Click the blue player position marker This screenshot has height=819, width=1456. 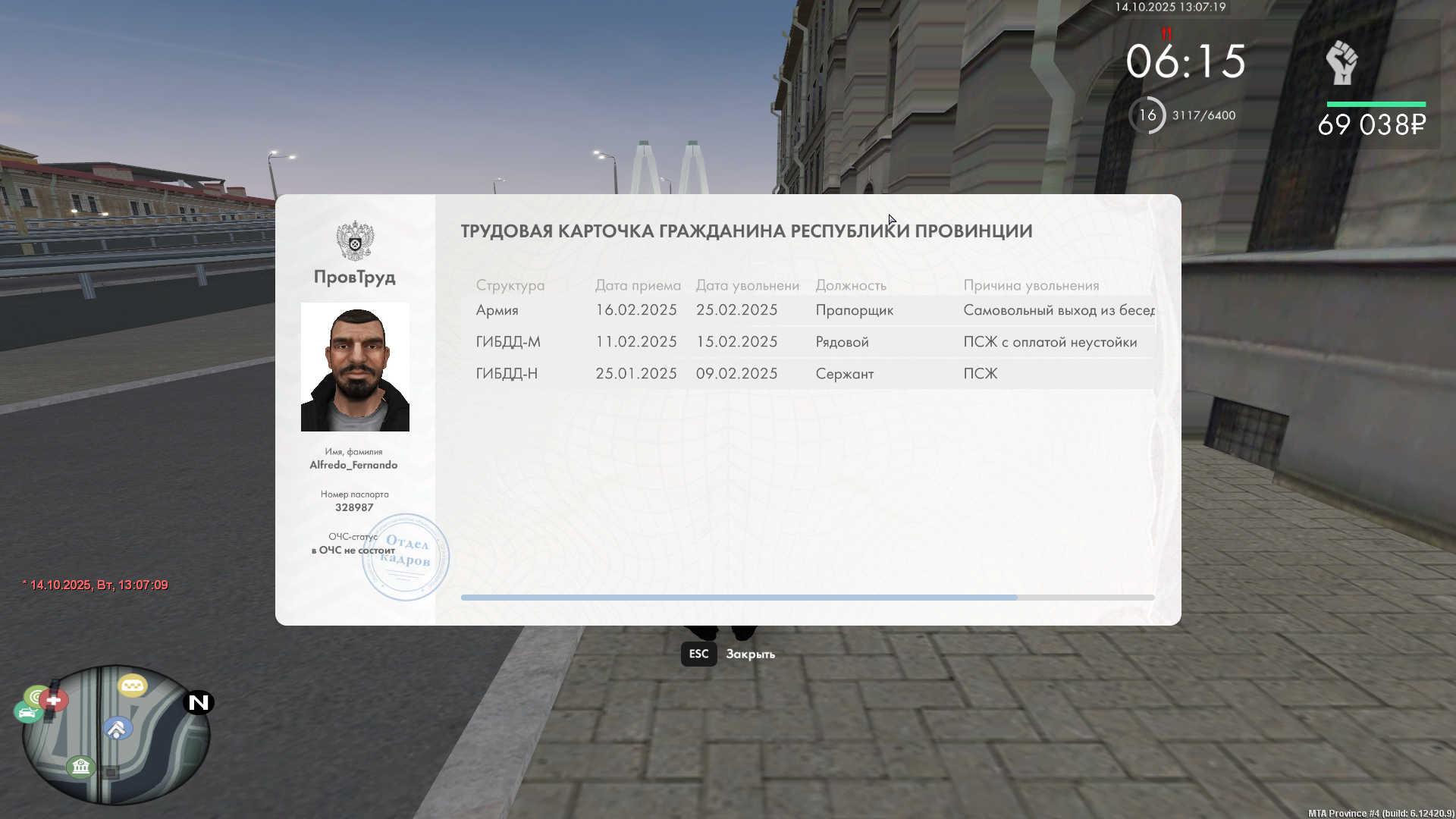(x=117, y=729)
